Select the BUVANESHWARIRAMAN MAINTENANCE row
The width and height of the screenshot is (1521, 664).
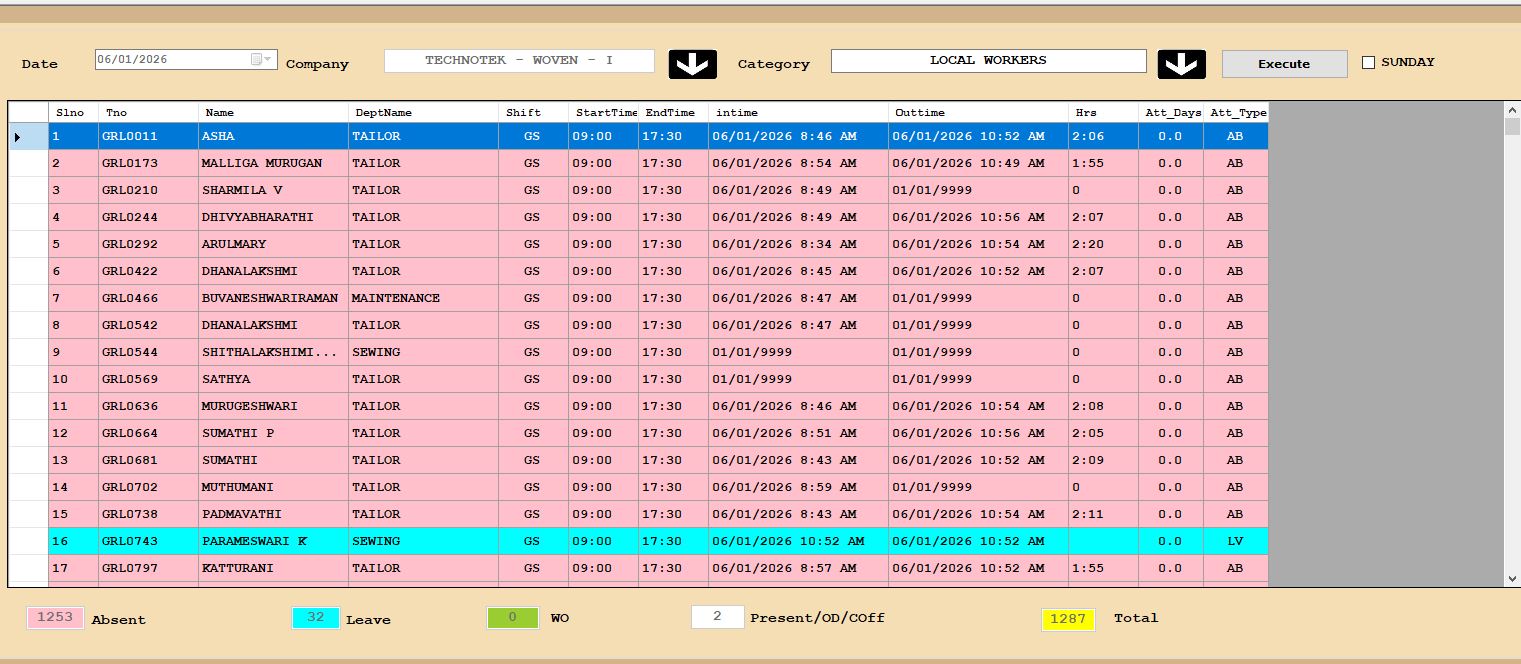pyautogui.click(x=270, y=298)
